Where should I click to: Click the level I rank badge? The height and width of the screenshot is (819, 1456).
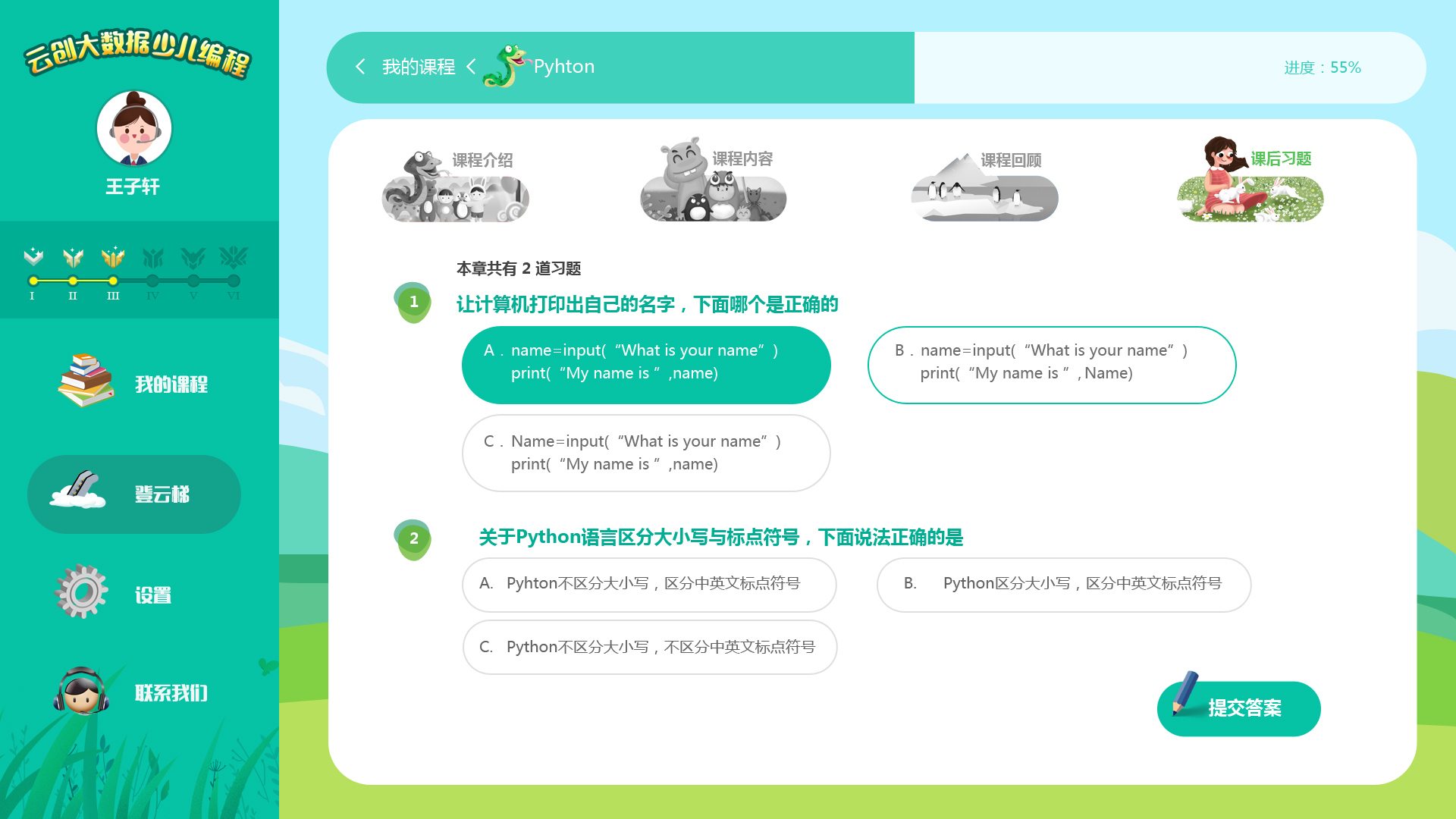tap(33, 257)
